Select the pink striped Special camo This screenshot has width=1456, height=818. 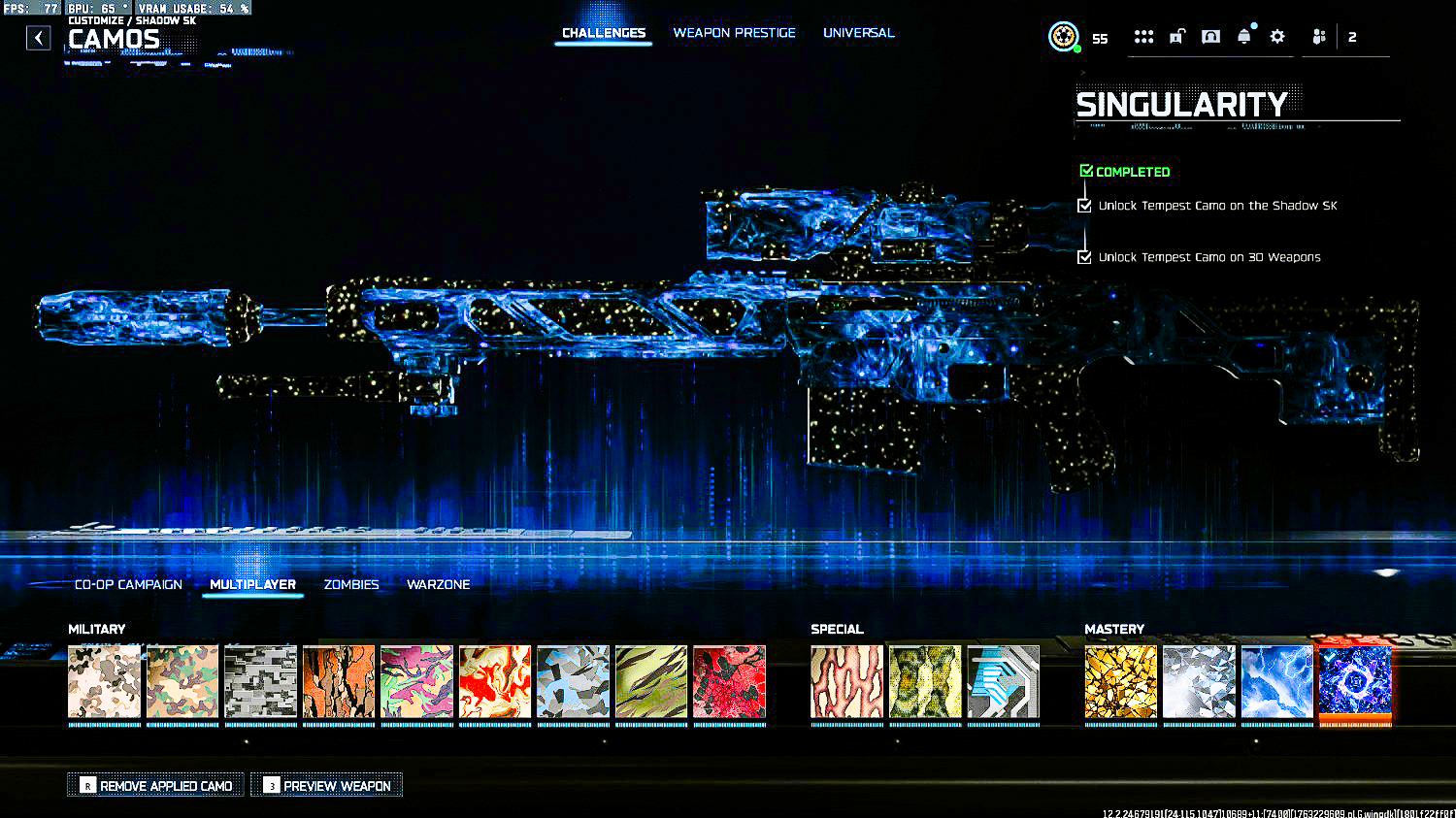click(x=847, y=682)
